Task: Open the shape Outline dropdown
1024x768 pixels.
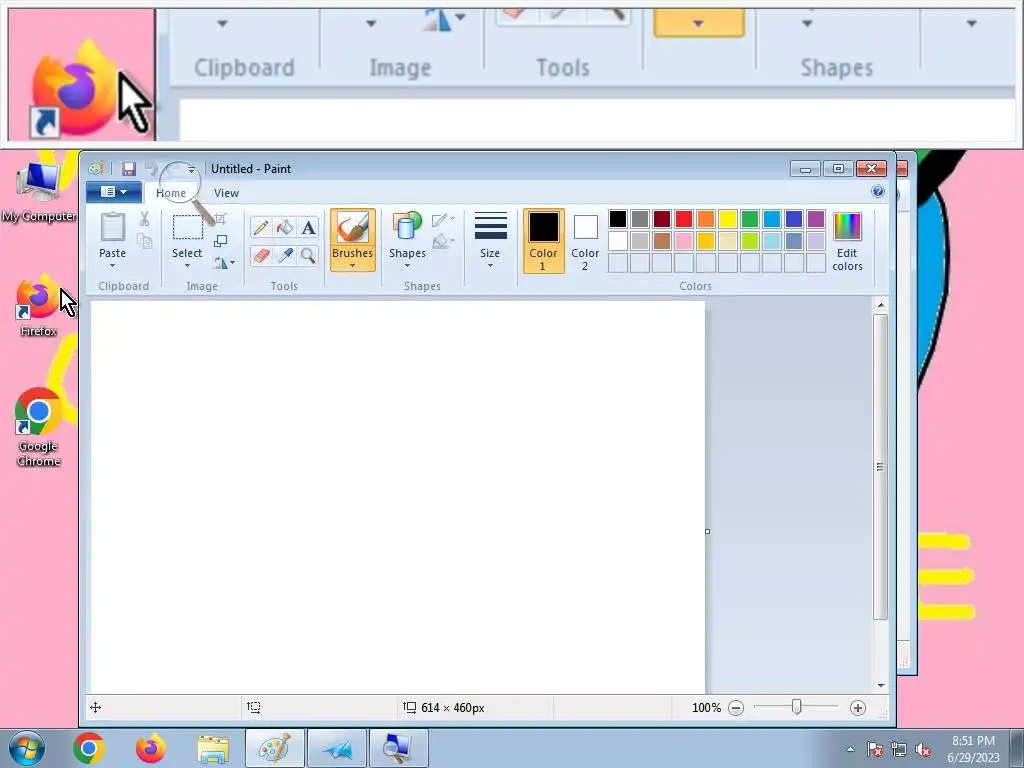Action: [x=443, y=219]
